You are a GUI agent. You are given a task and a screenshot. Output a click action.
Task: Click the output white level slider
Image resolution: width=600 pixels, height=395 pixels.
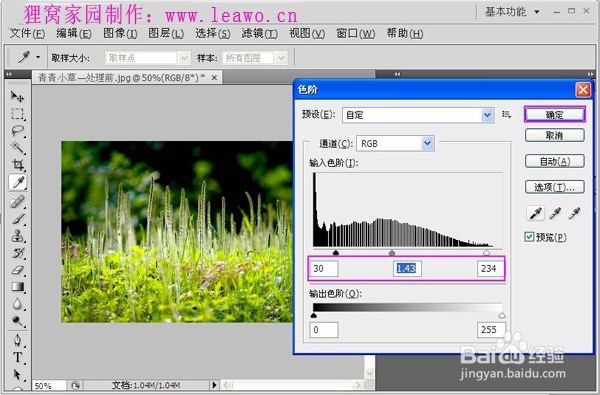point(502,315)
